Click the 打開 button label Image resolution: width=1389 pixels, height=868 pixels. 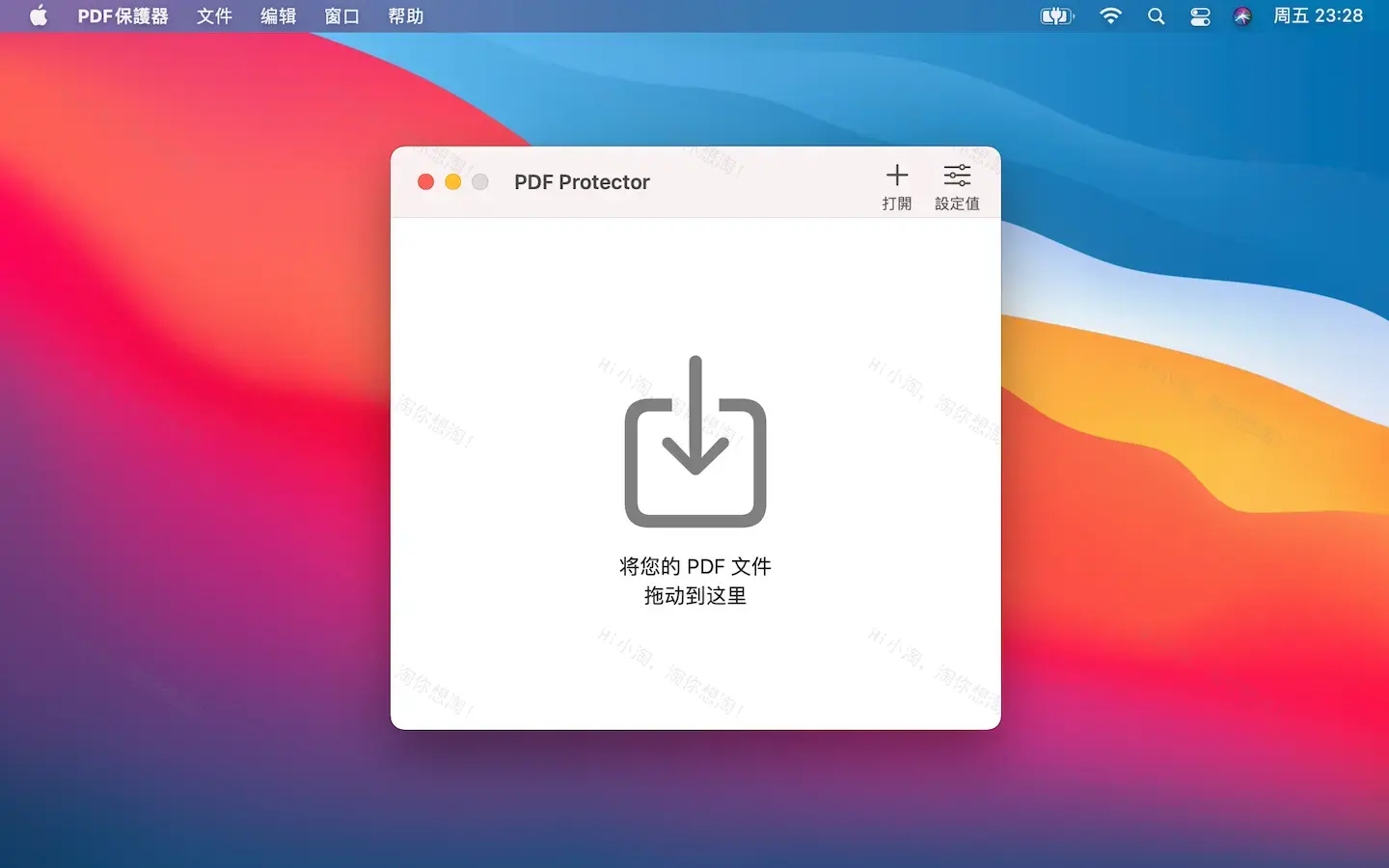(896, 203)
